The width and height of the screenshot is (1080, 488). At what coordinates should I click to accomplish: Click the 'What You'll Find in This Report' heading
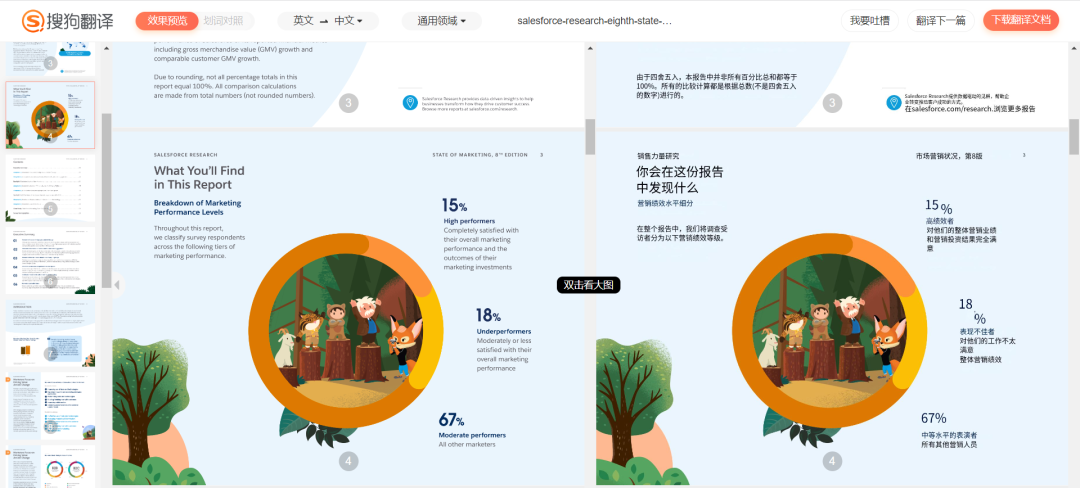tap(199, 178)
